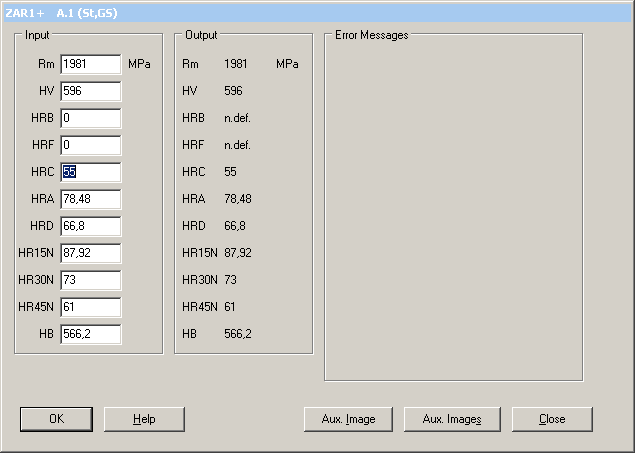Open Help for this dialog
The height and width of the screenshot is (453, 635).
pos(144,419)
